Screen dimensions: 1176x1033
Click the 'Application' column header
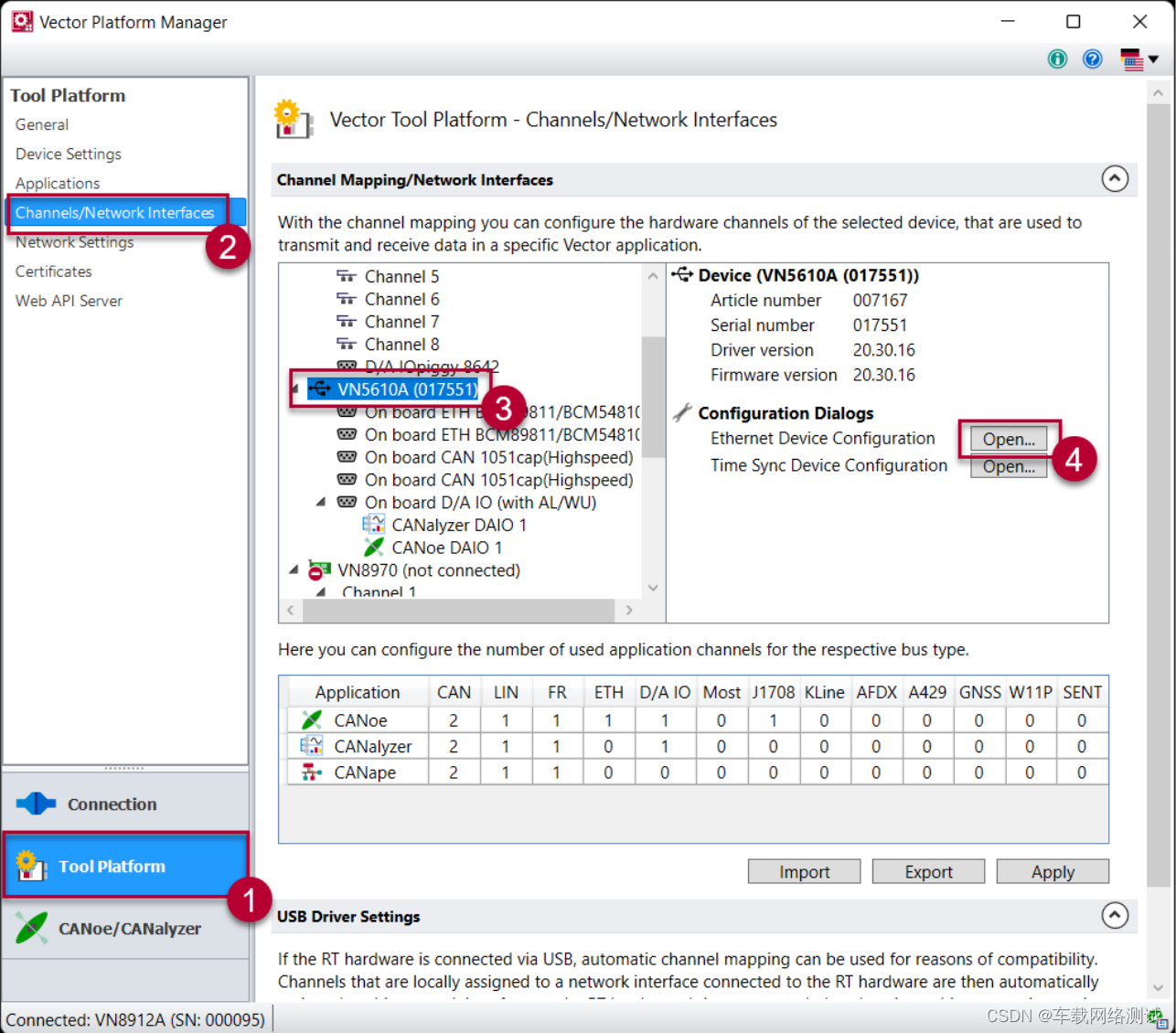pyautogui.click(x=358, y=692)
